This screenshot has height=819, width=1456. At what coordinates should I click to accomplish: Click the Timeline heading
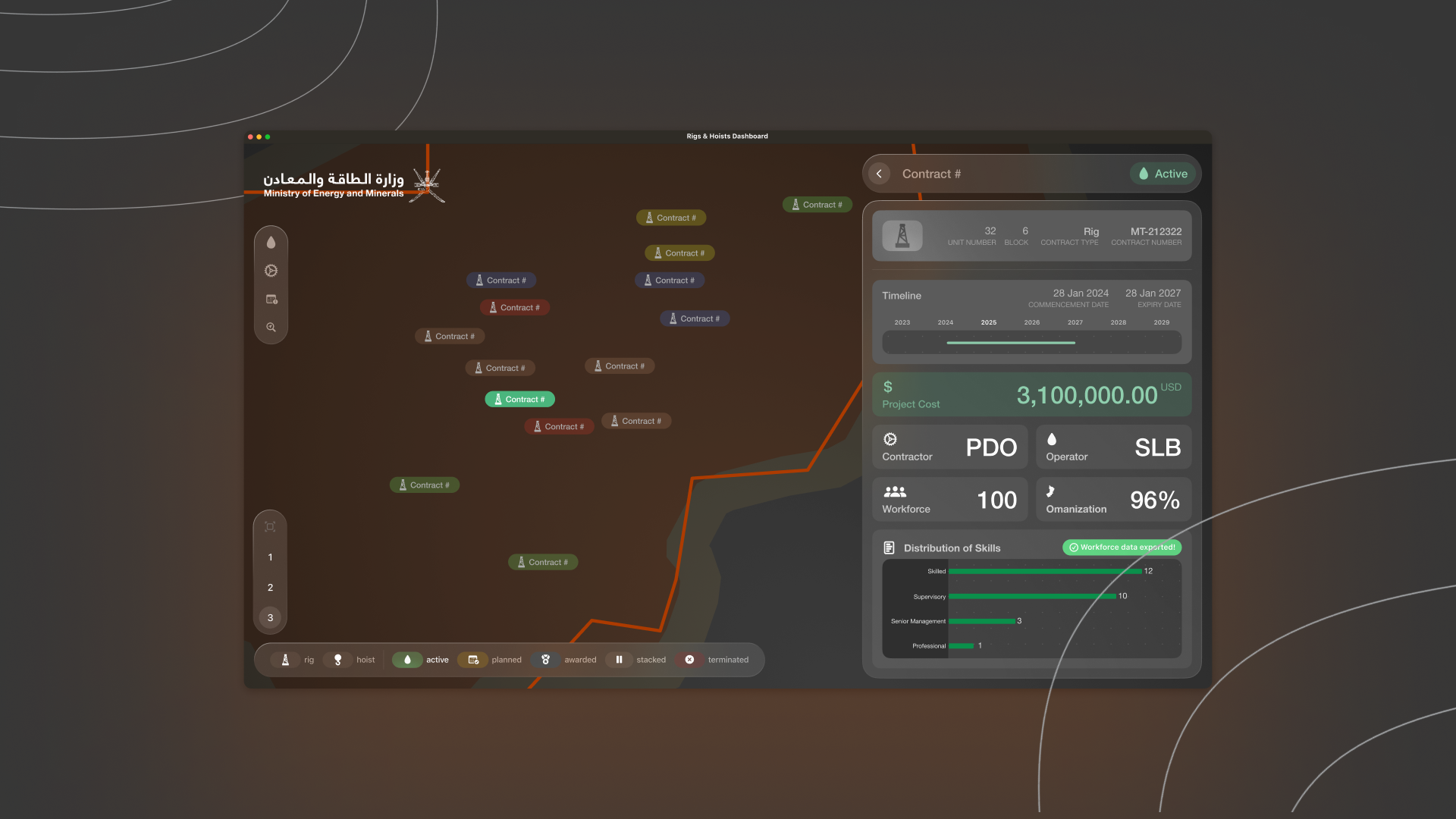(x=902, y=296)
